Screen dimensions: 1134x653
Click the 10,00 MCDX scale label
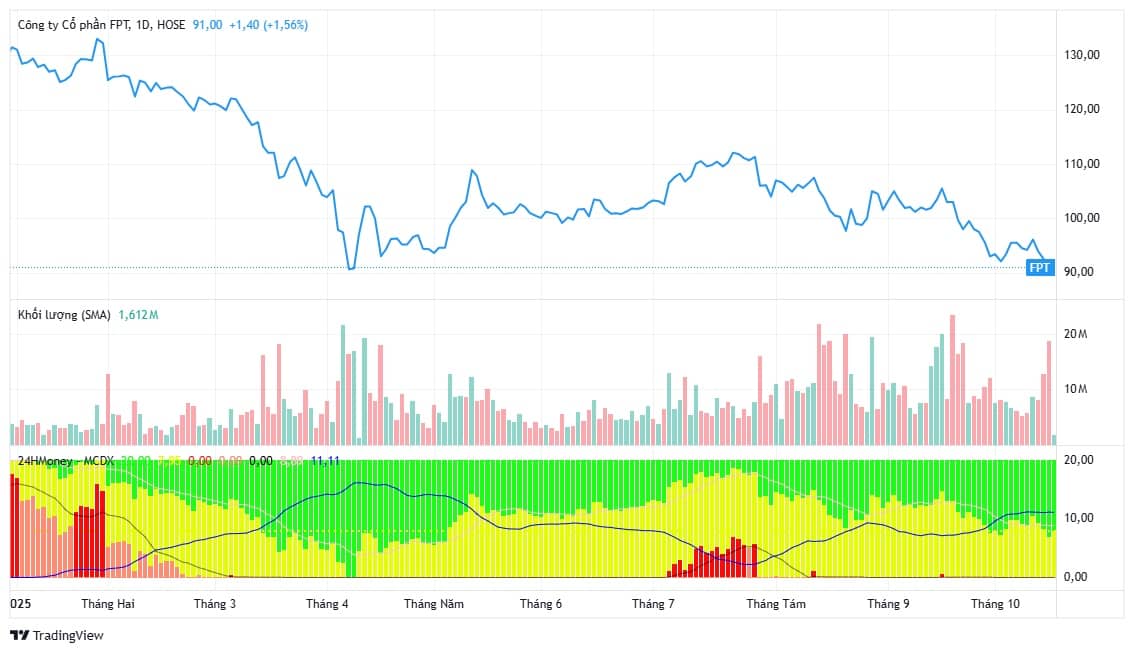click(1083, 518)
